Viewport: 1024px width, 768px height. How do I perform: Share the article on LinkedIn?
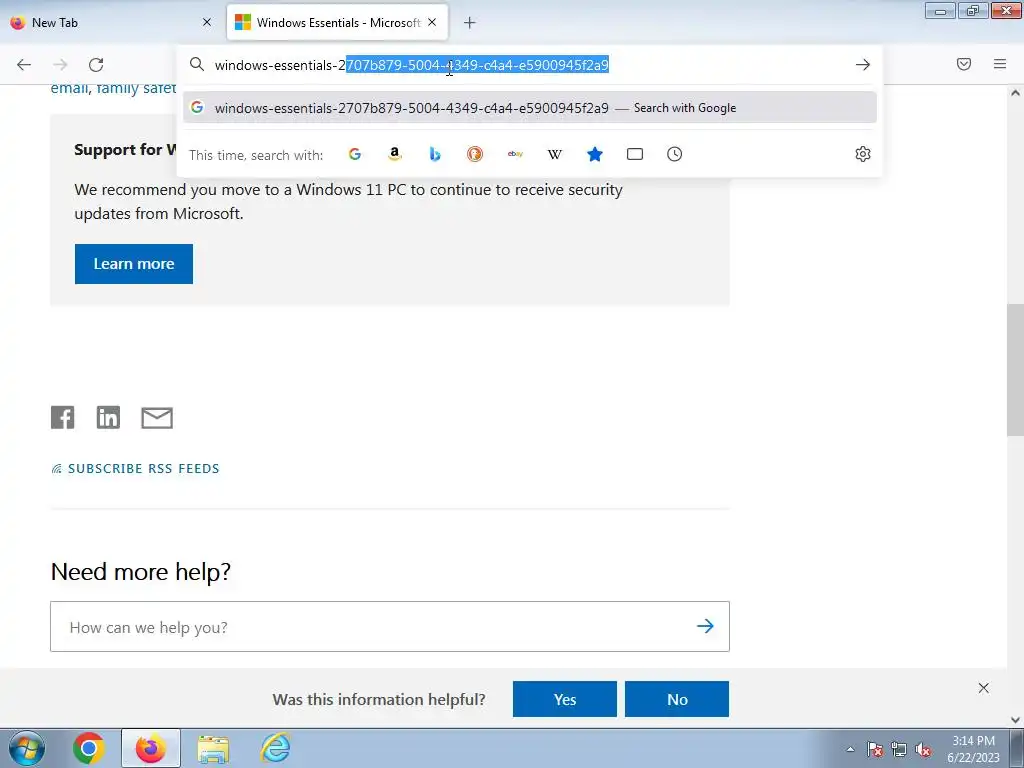tap(108, 417)
